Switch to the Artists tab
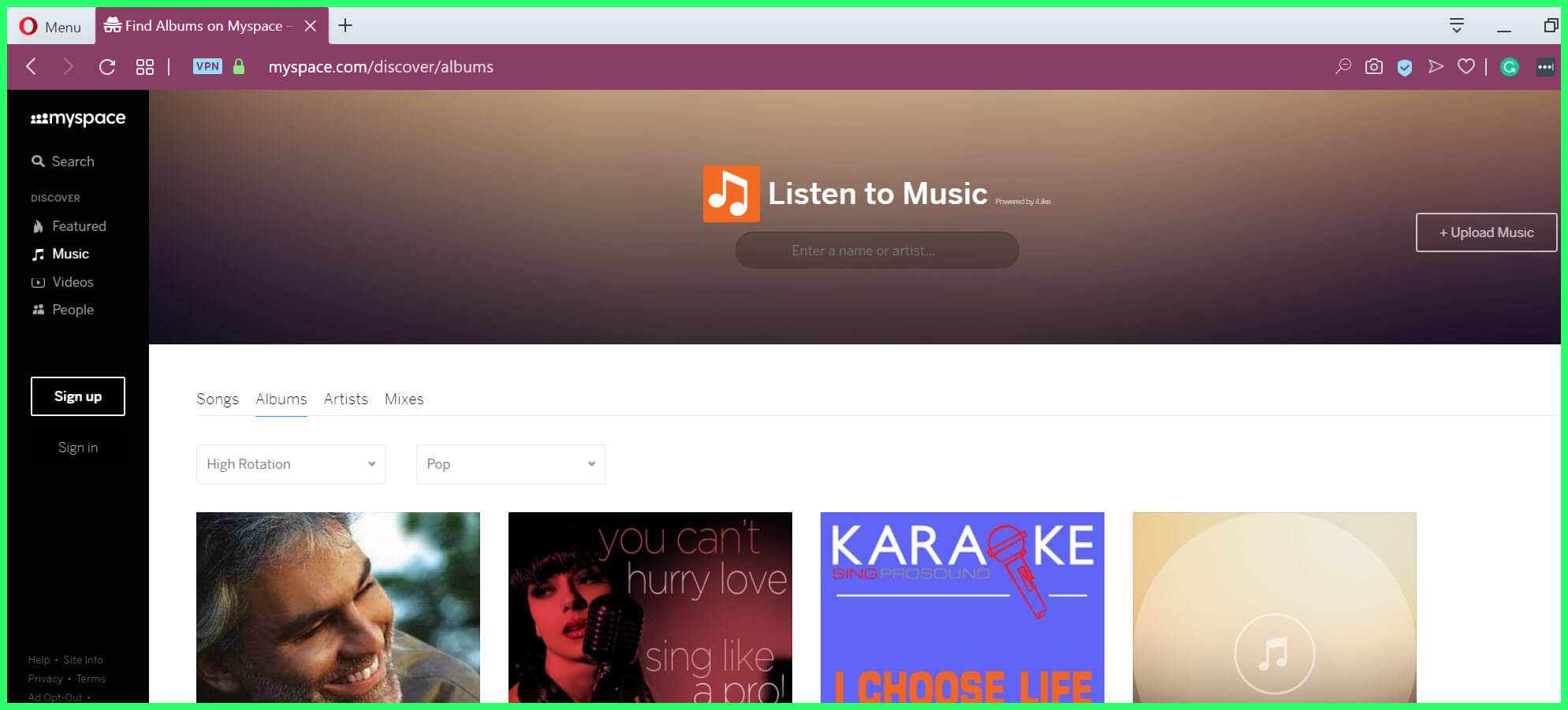The image size is (1568, 710). click(346, 399)
